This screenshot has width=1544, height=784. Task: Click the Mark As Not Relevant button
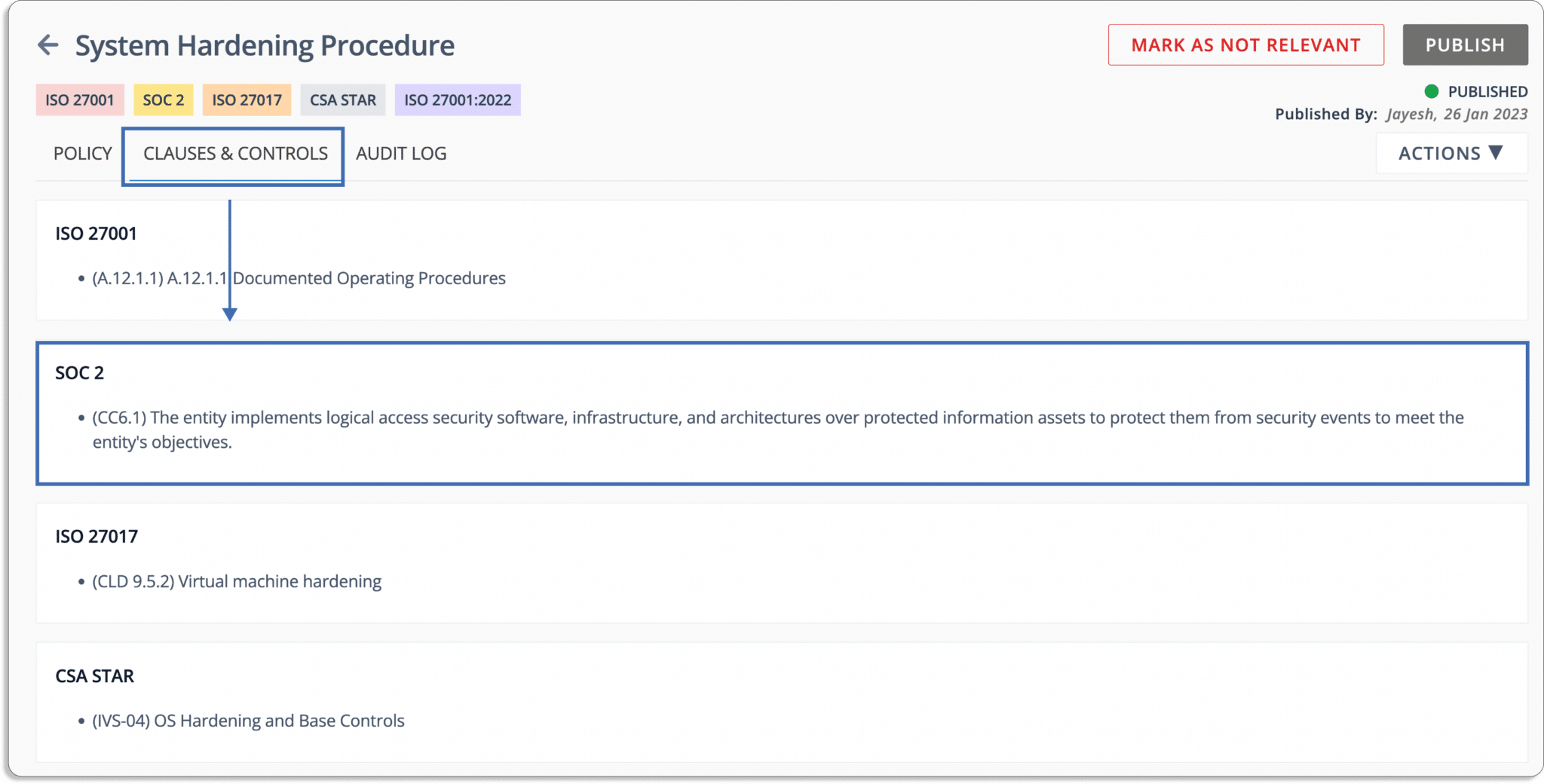click(1245, 45)
